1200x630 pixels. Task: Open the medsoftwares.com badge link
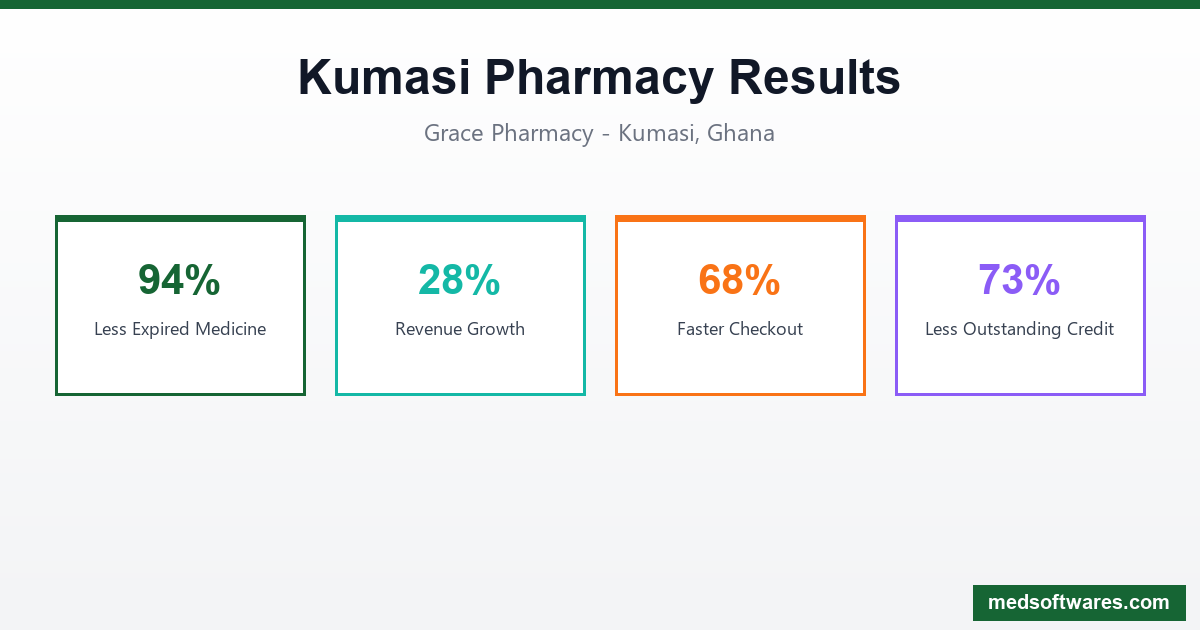tap(1078, 603)
